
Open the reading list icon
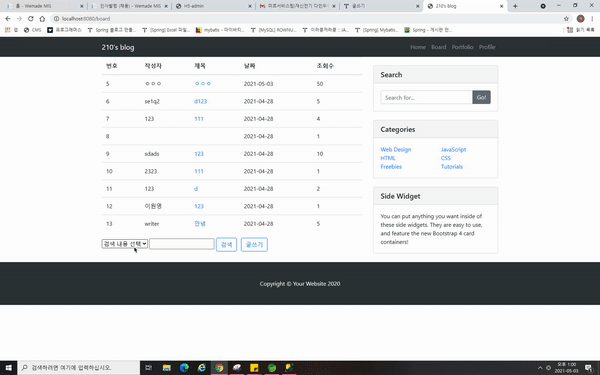coord(570,30)
